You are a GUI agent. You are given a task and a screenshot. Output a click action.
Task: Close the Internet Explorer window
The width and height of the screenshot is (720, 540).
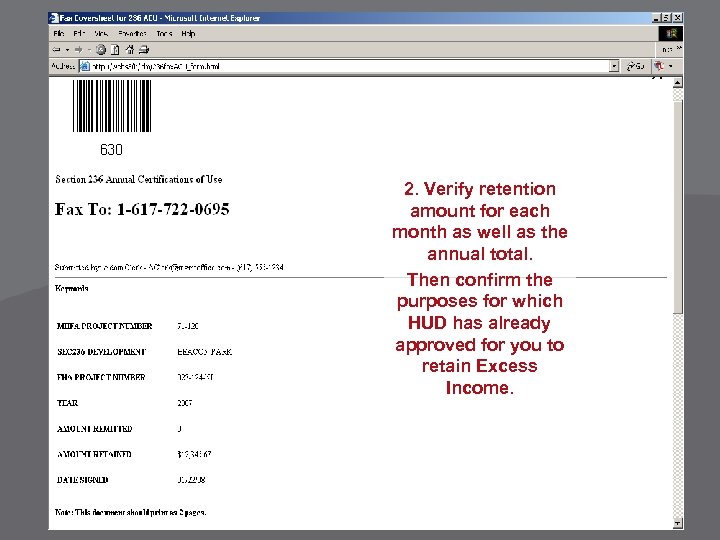pos(677,18)
